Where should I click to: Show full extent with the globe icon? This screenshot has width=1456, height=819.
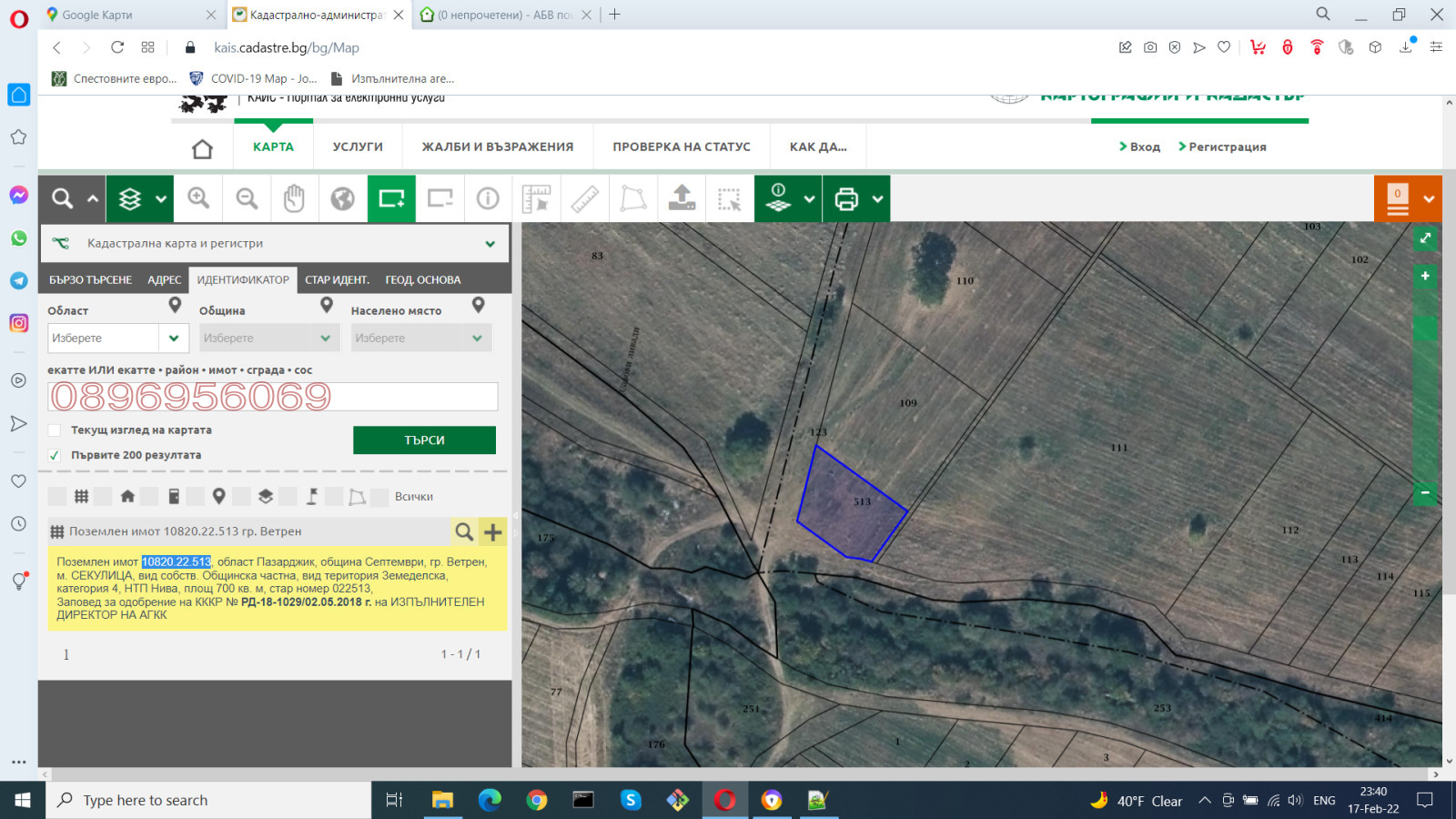point(343,198)
